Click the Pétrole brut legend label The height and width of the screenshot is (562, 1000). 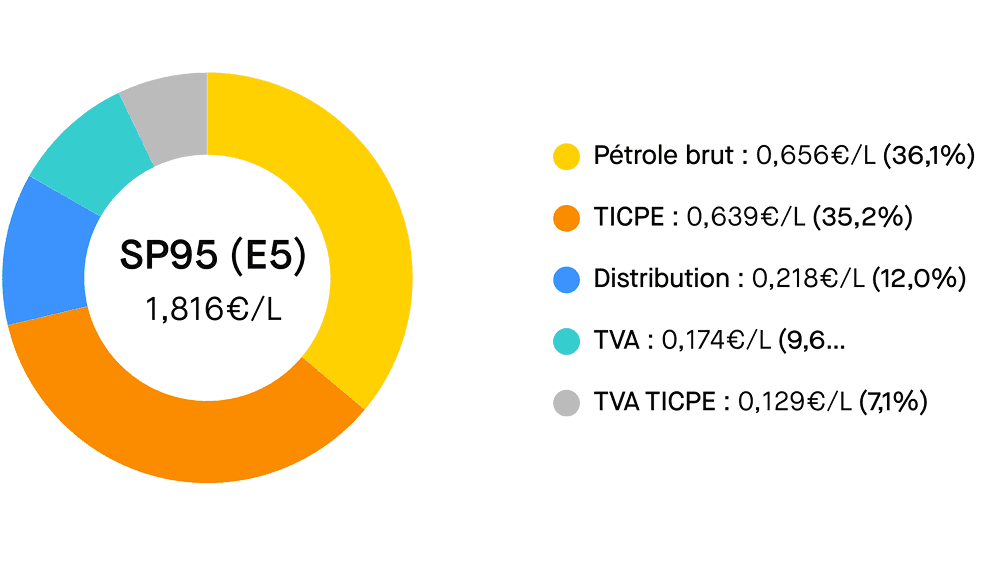[735, 156]
